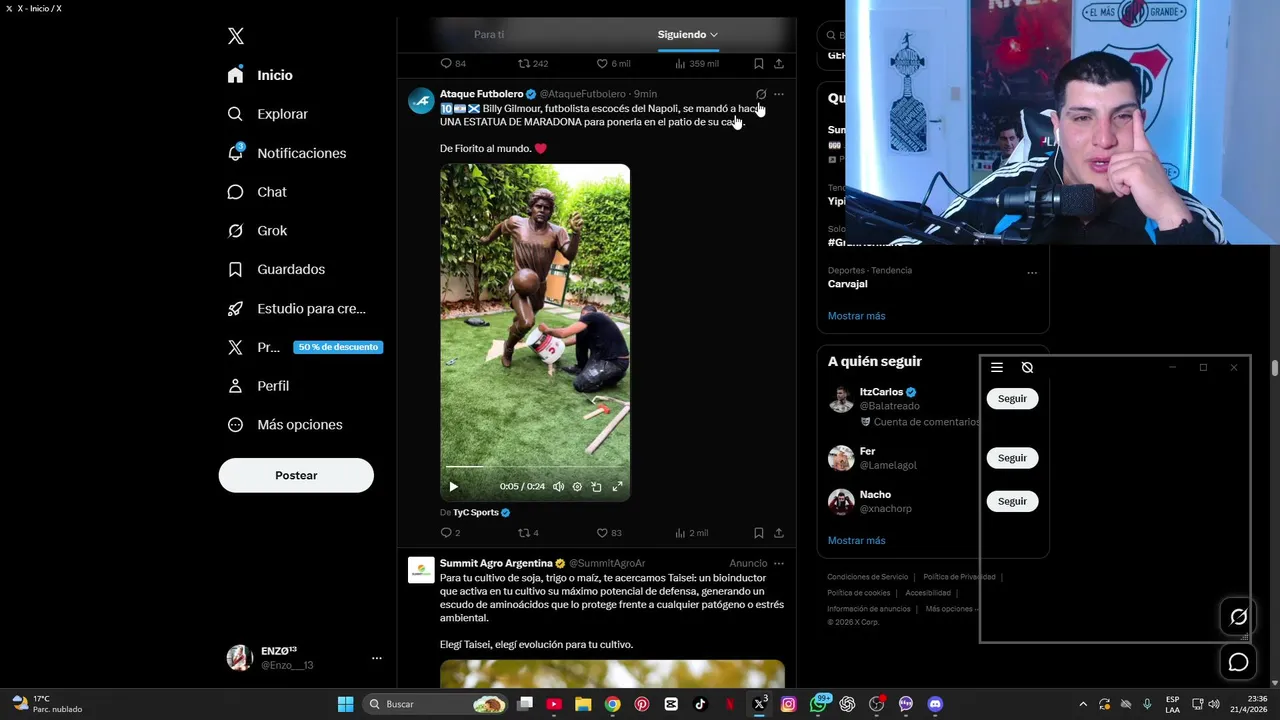This screenshot has width=1280, height=720.
Task: Open more options on Ataque Futbolero post
Action: coord(779,94)
